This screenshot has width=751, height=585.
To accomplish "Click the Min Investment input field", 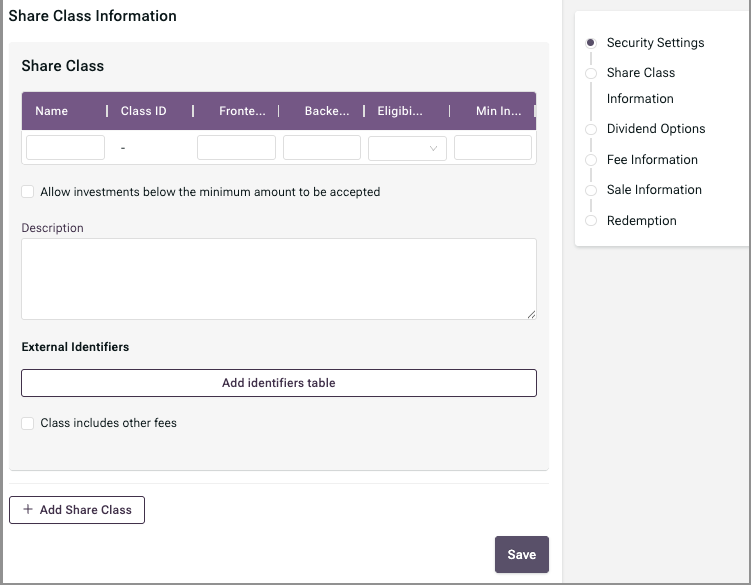I will tap(493, 148).
